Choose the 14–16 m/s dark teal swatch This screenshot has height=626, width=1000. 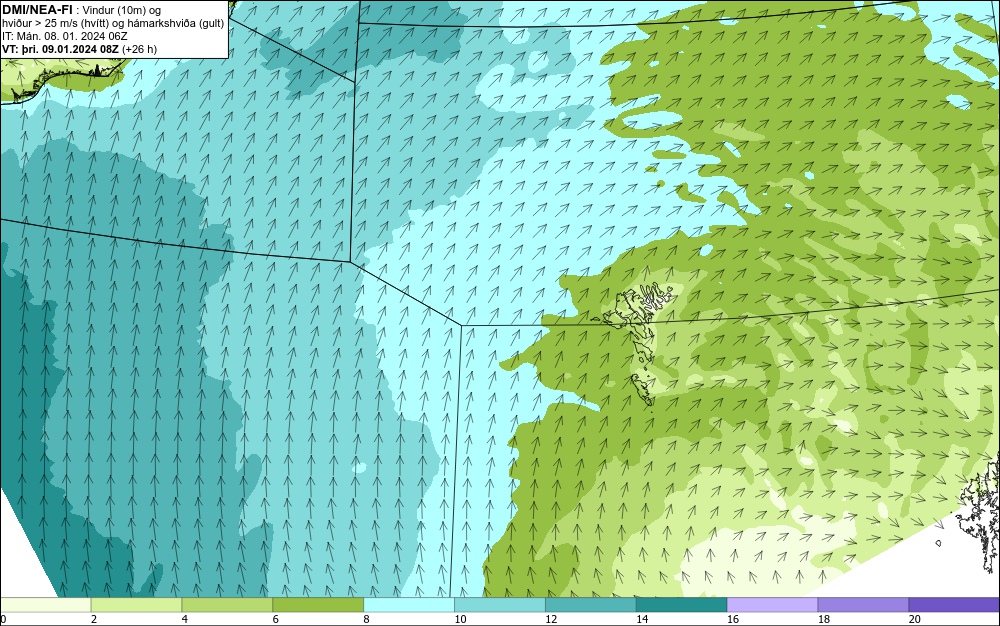[x=682, y=605]
